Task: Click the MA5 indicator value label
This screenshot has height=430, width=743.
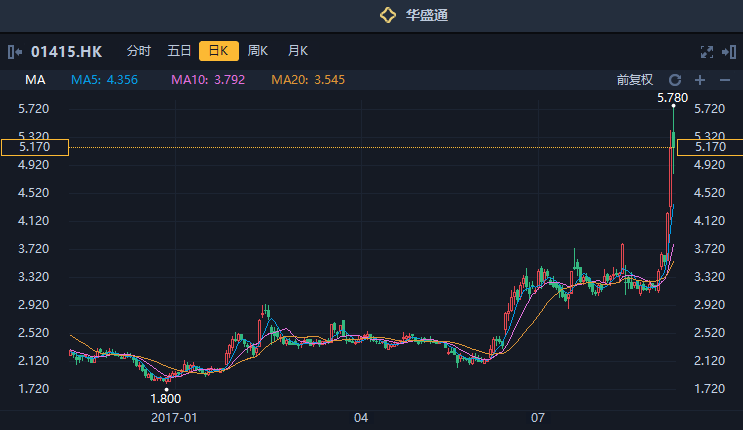Action: [x=104, y=80]
